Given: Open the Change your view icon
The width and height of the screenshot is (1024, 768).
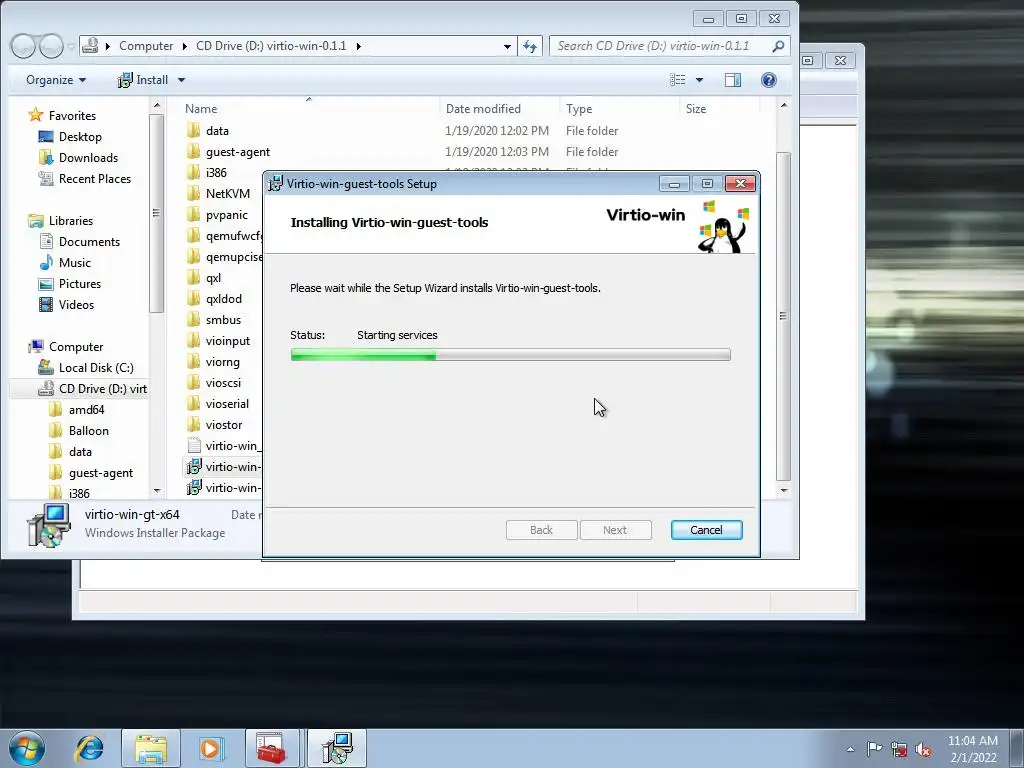Looking at the screenshot, I should pyautogui.click(x=678, y=80).
